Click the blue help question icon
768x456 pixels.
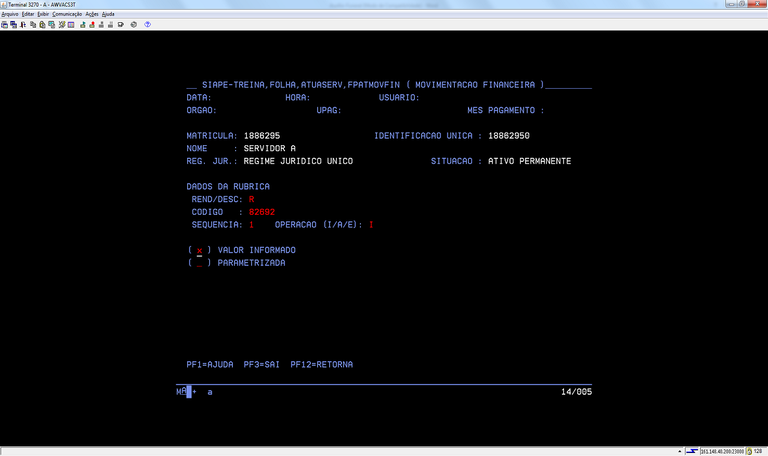147,24
